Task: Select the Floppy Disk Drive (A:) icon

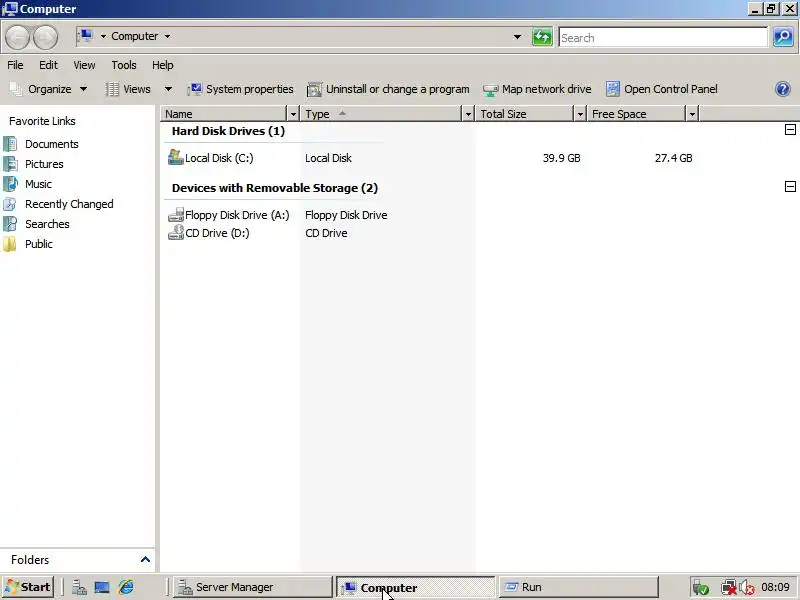Action: [176, 215]
